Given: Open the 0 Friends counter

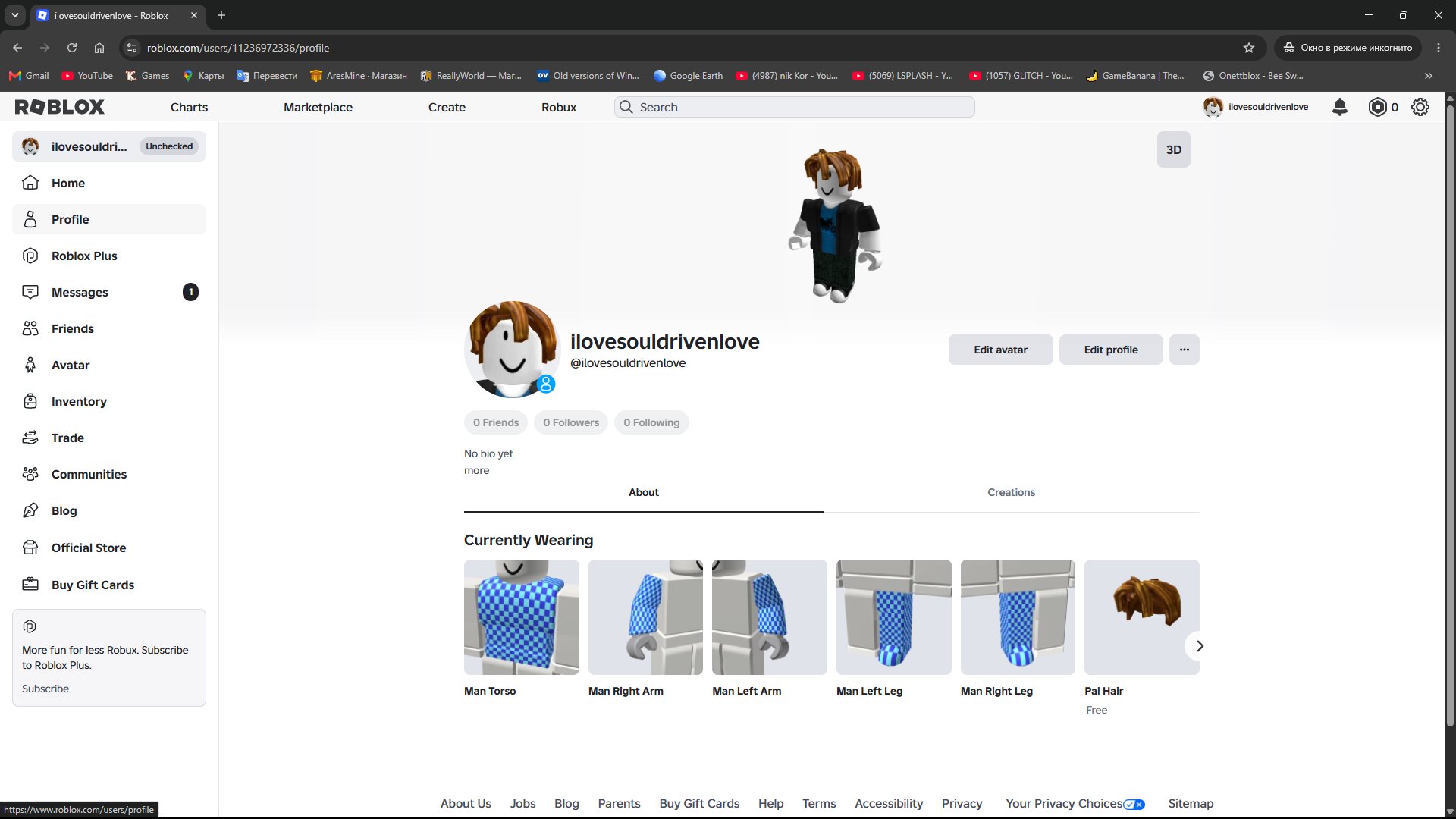Looking at the screenshot, I should 496,422.
